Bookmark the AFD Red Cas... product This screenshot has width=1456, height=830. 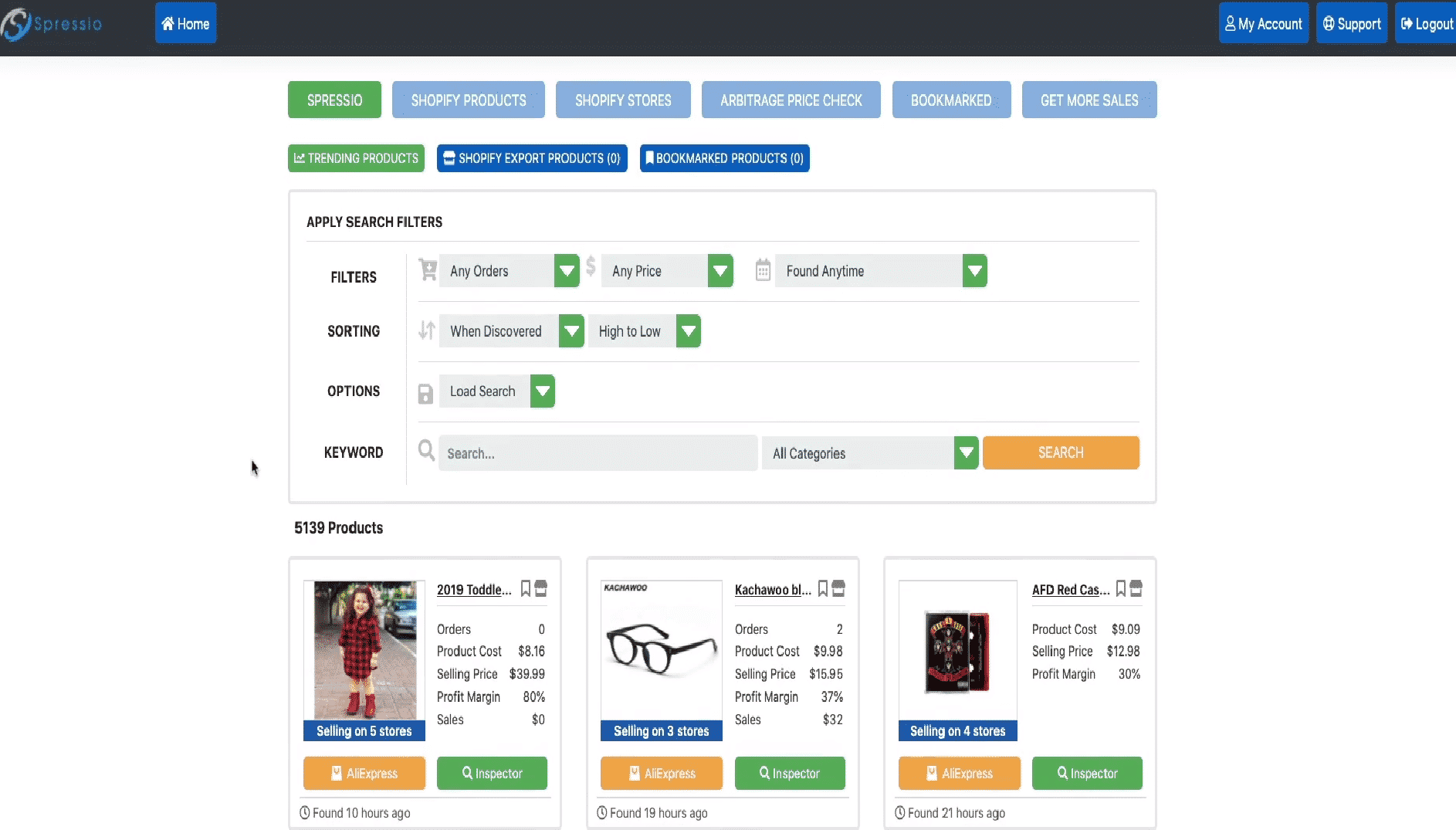tap(1121, 588)
